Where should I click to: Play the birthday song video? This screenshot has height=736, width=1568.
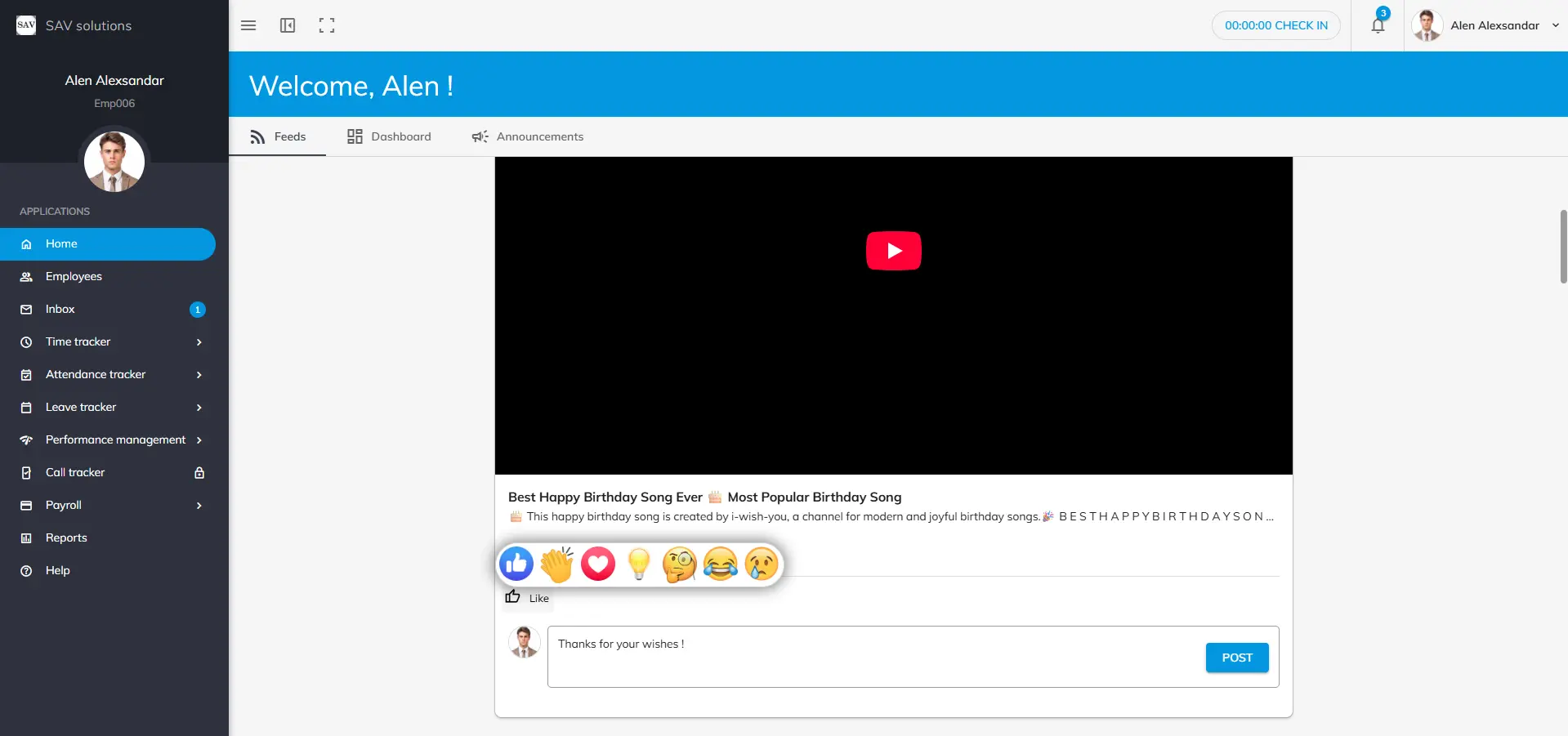tap(893, 251)
